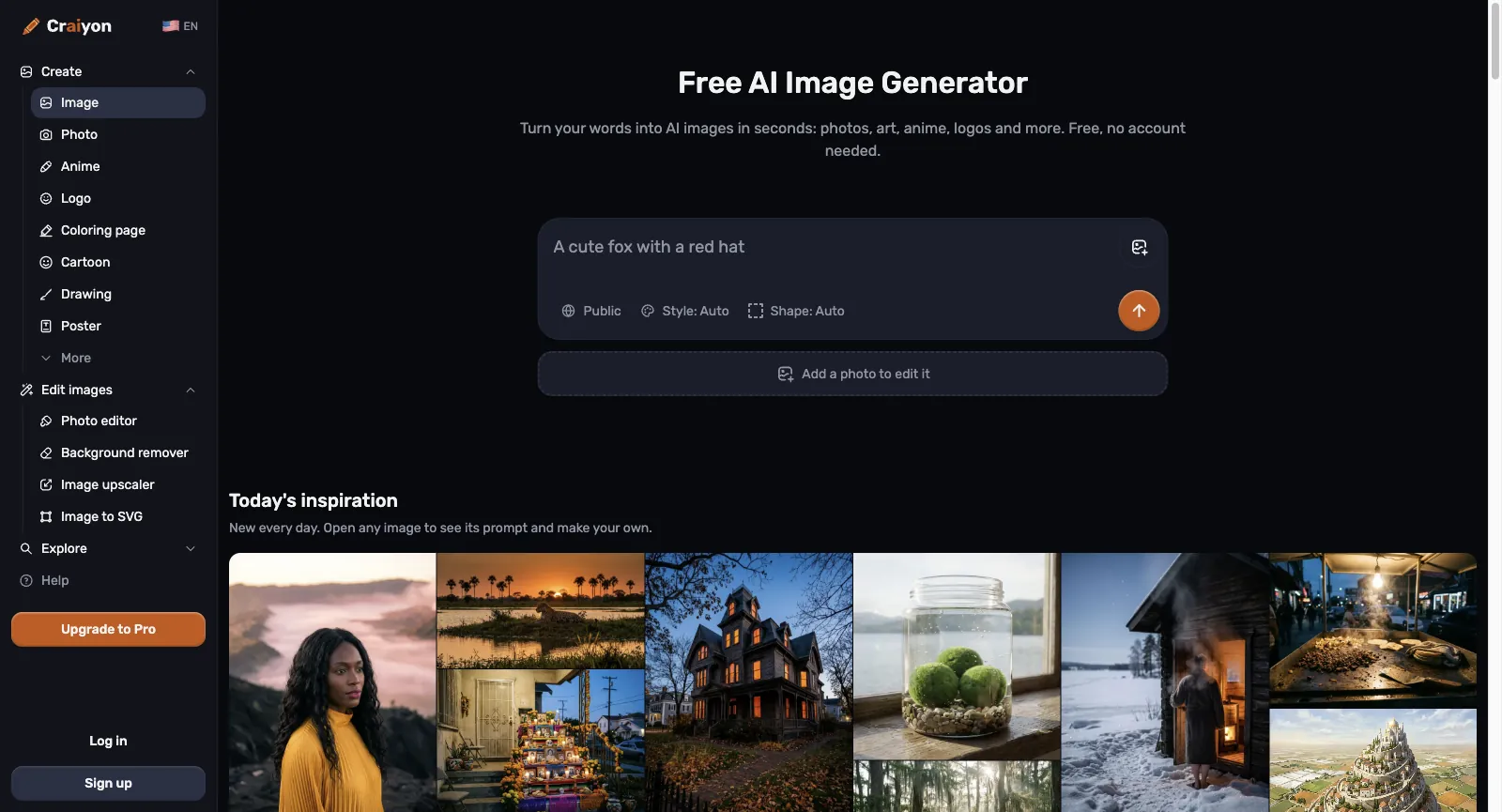This screenshot has width=1502, height=812.
Task: Click the Cartoon smiley icon
Action: pyautogui.click(x=46, y=263)
